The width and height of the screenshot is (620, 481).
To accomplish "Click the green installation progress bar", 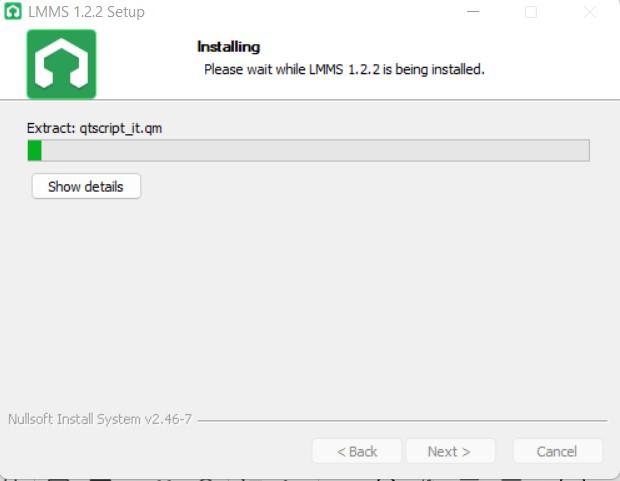I will 308,150.
